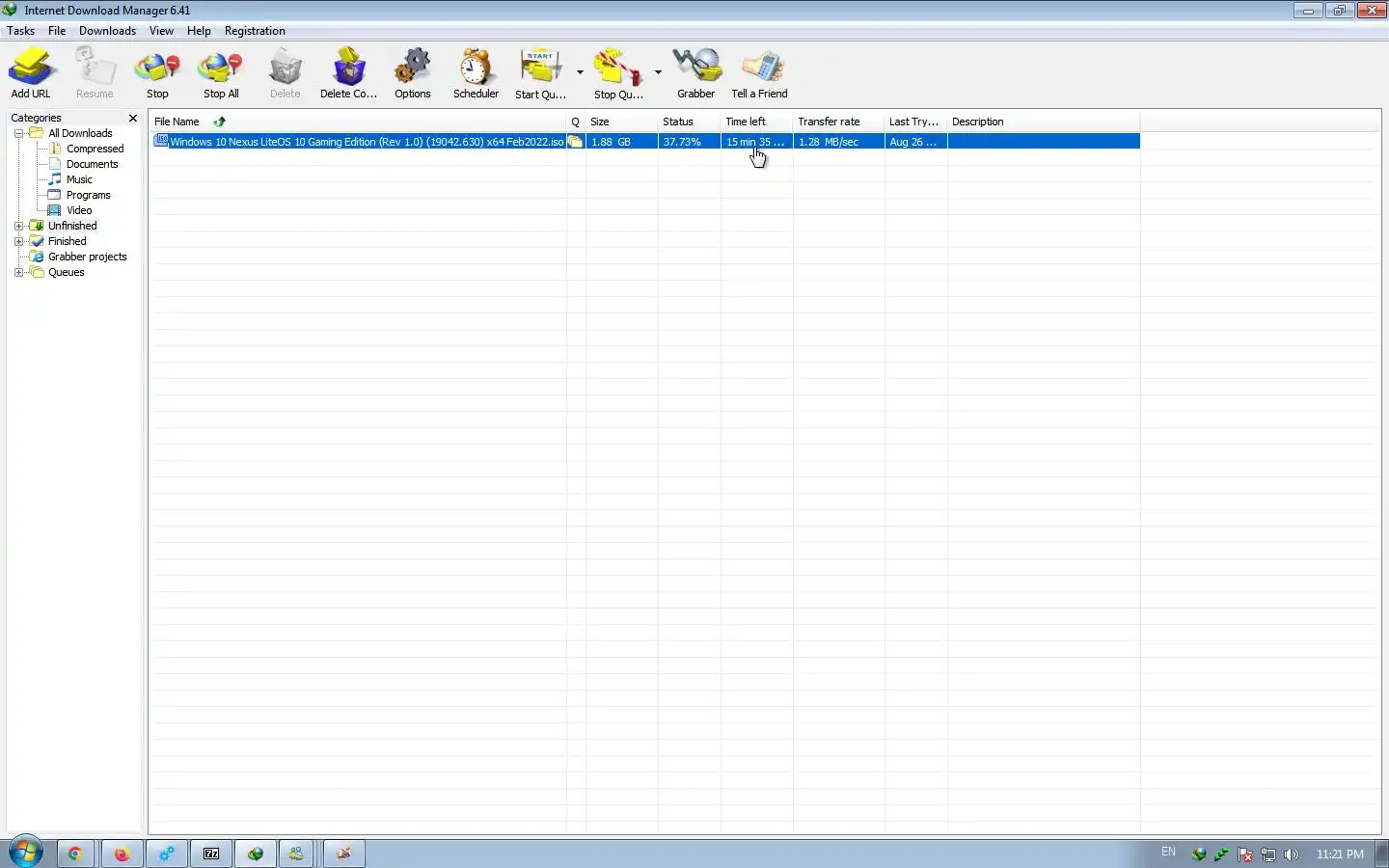Viewport: 1389px width, 868px height.
Task: Expand the Unfinished category node
Action: pyautogui.click(x=18, y=226)
